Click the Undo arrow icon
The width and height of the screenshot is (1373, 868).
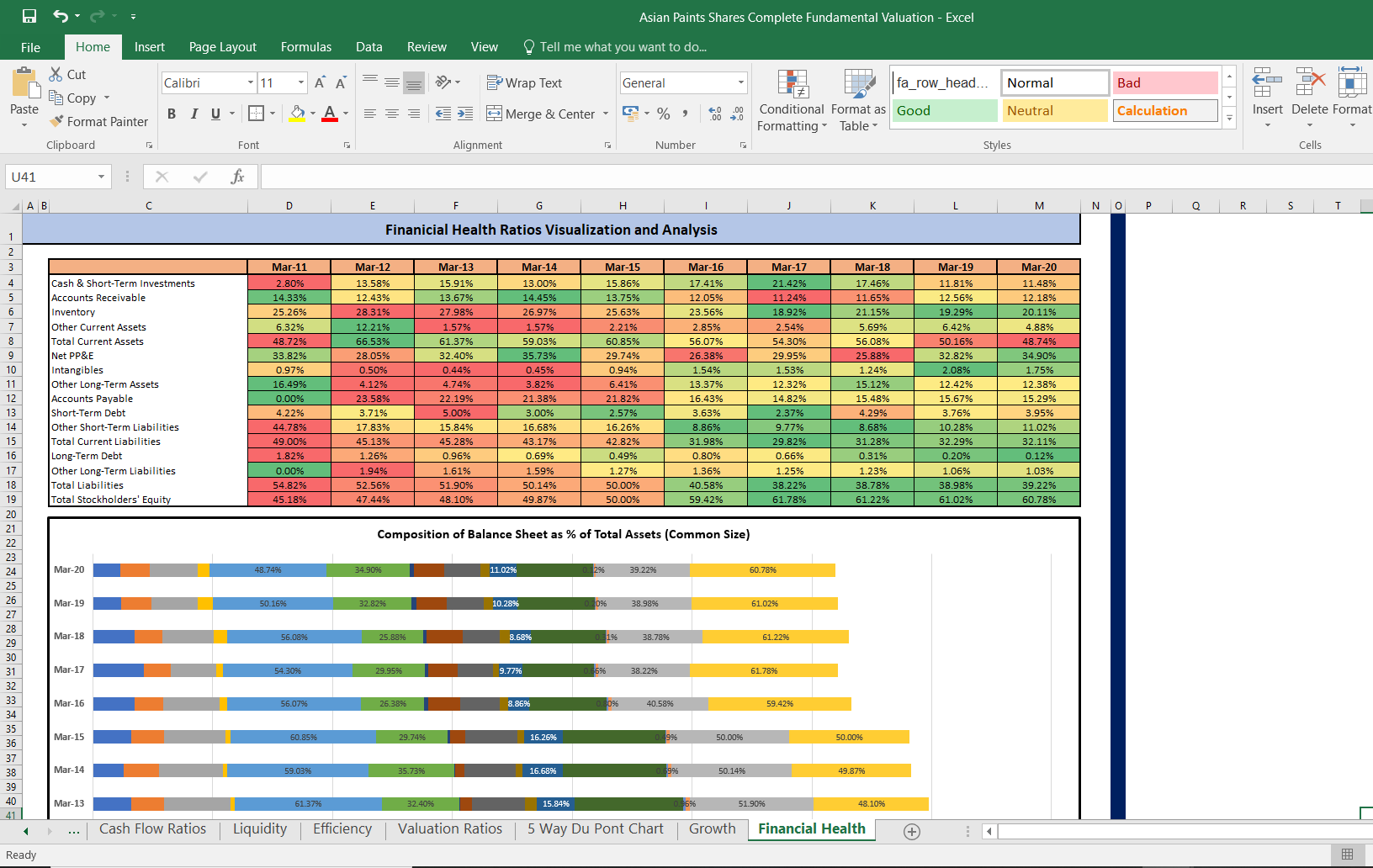[61, 16]
